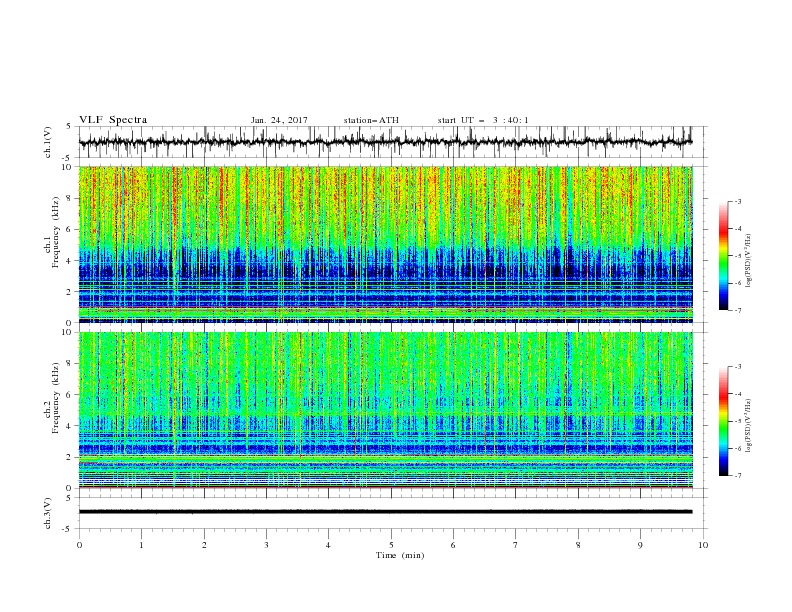Click the "ch.3(V)" vertical axis label
The image size is (792, 612).
(48, 513)
